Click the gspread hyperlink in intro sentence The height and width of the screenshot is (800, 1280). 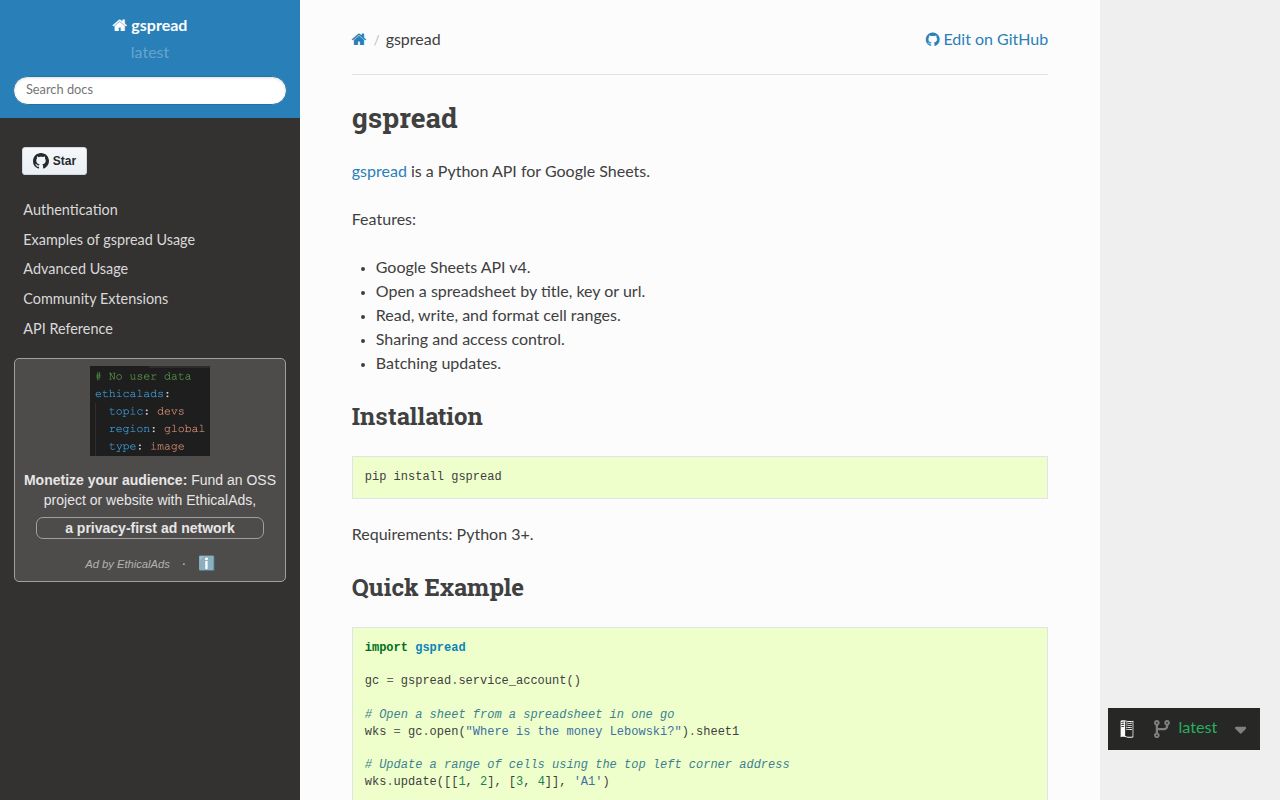click(x=379, y=172)
